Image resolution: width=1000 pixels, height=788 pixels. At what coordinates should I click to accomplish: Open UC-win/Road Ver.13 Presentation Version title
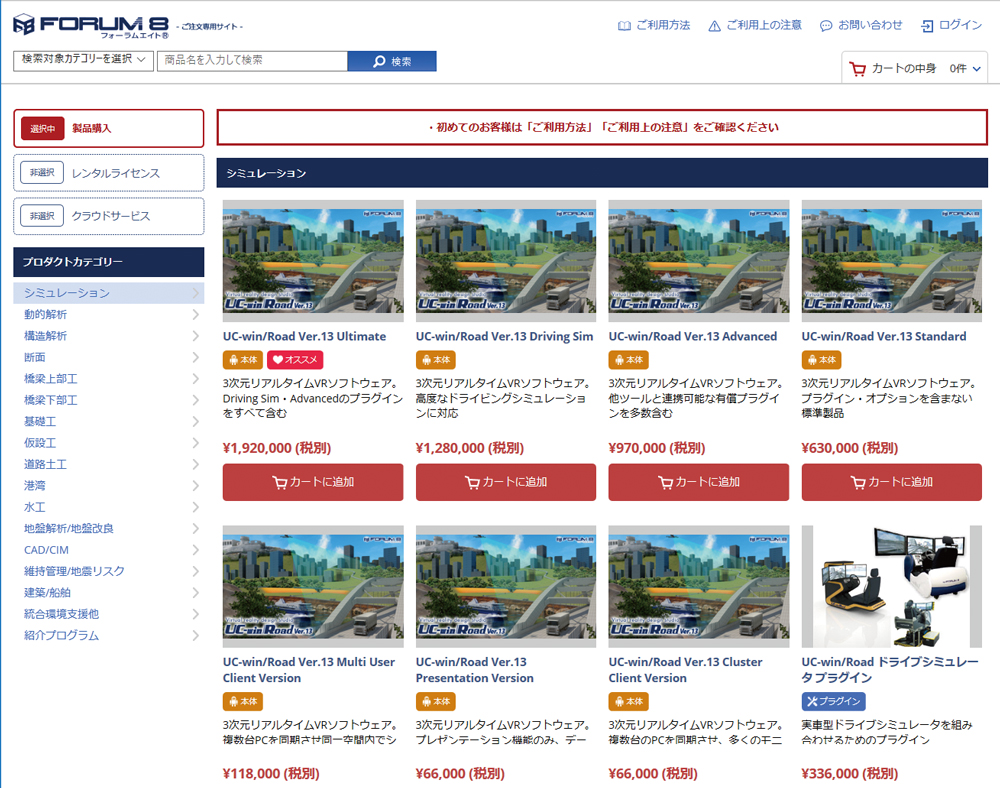[x=474, y=670]
